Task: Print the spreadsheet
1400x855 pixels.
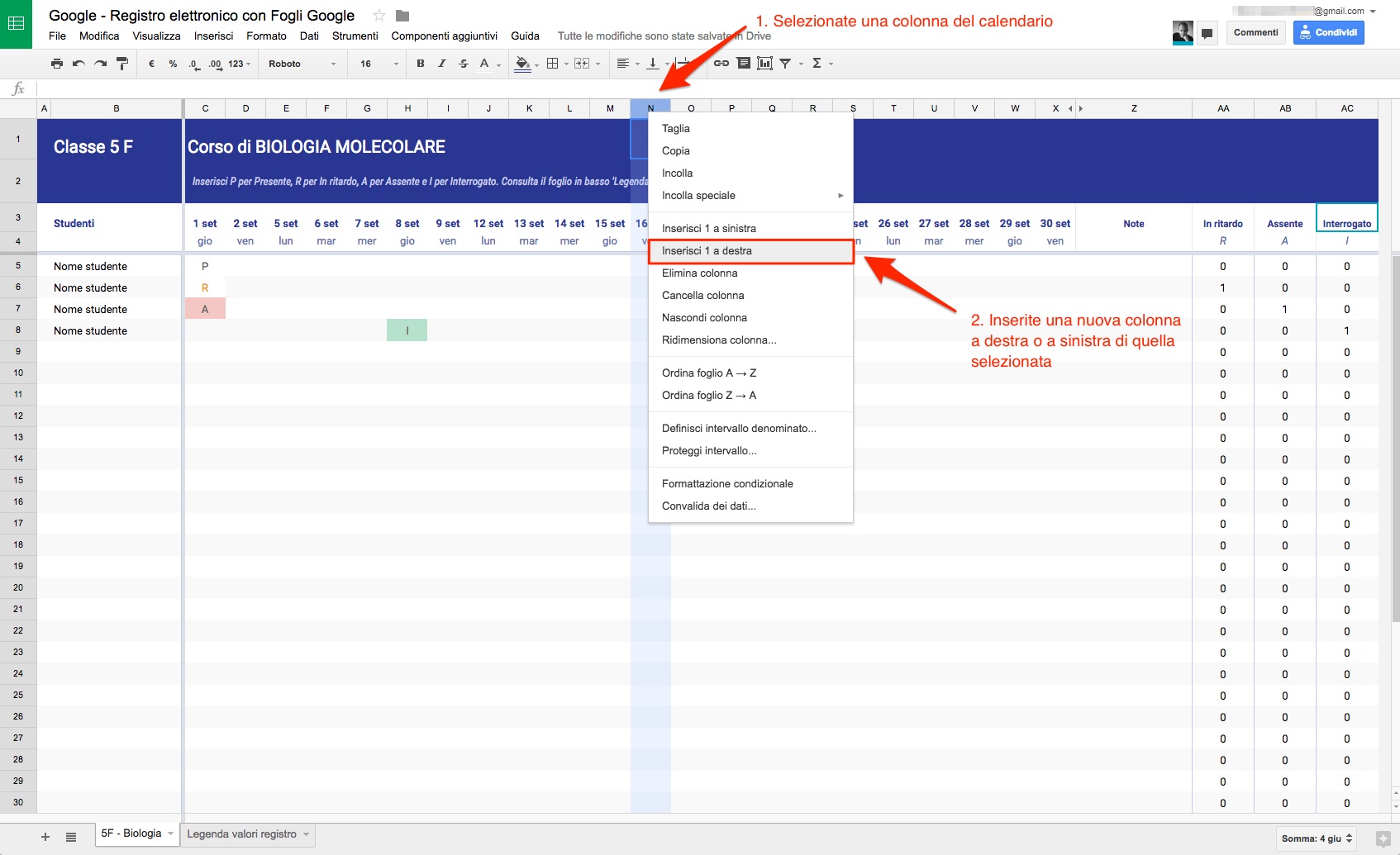Action: click(x=56, y=64)
